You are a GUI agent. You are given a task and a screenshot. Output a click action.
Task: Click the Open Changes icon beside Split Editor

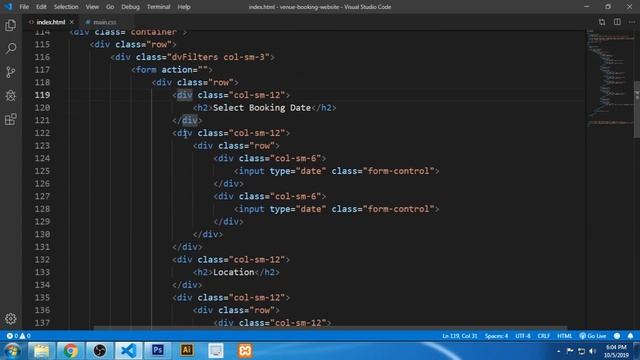(602, 22)
